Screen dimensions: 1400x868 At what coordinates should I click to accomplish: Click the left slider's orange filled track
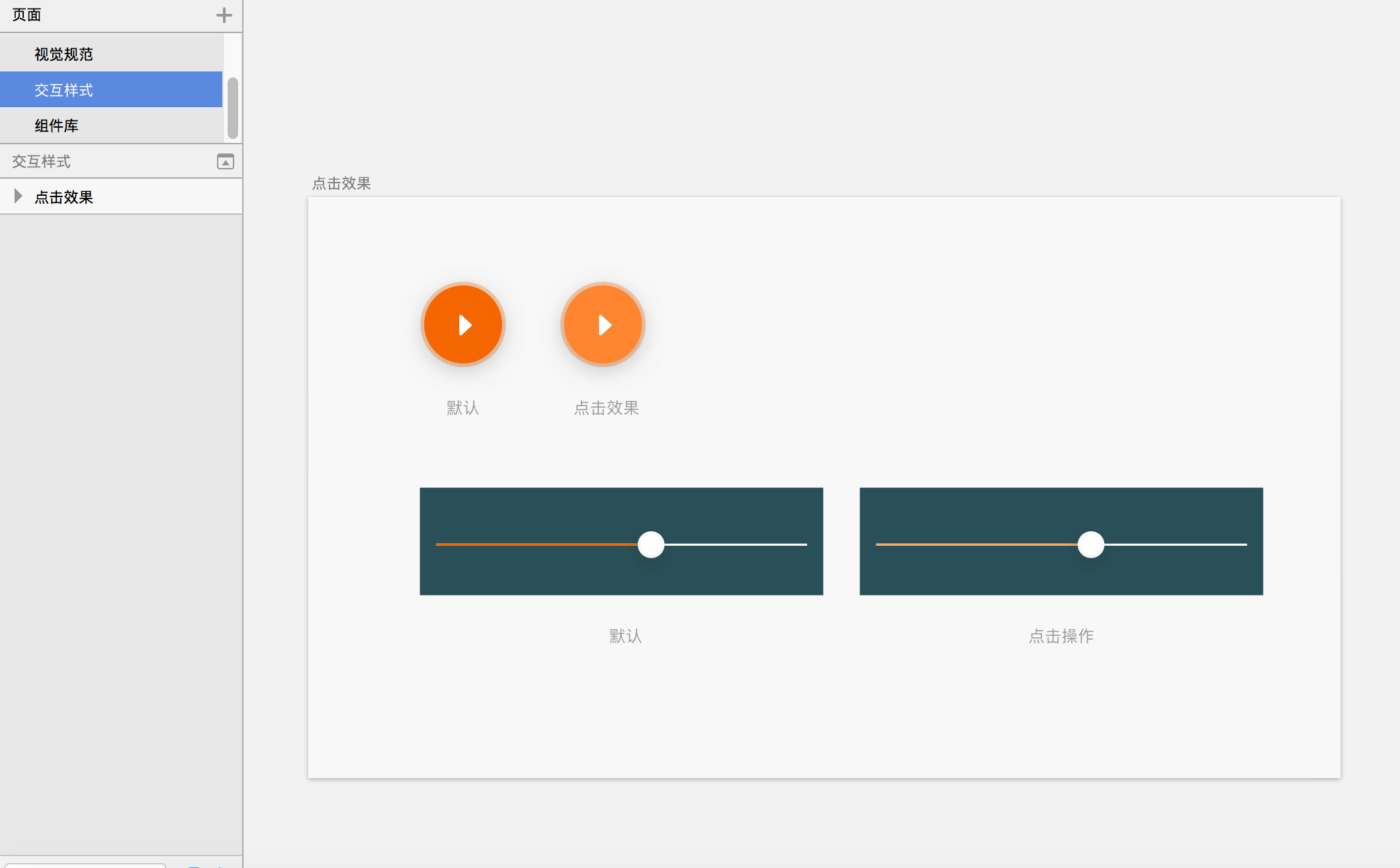[536, 544]
